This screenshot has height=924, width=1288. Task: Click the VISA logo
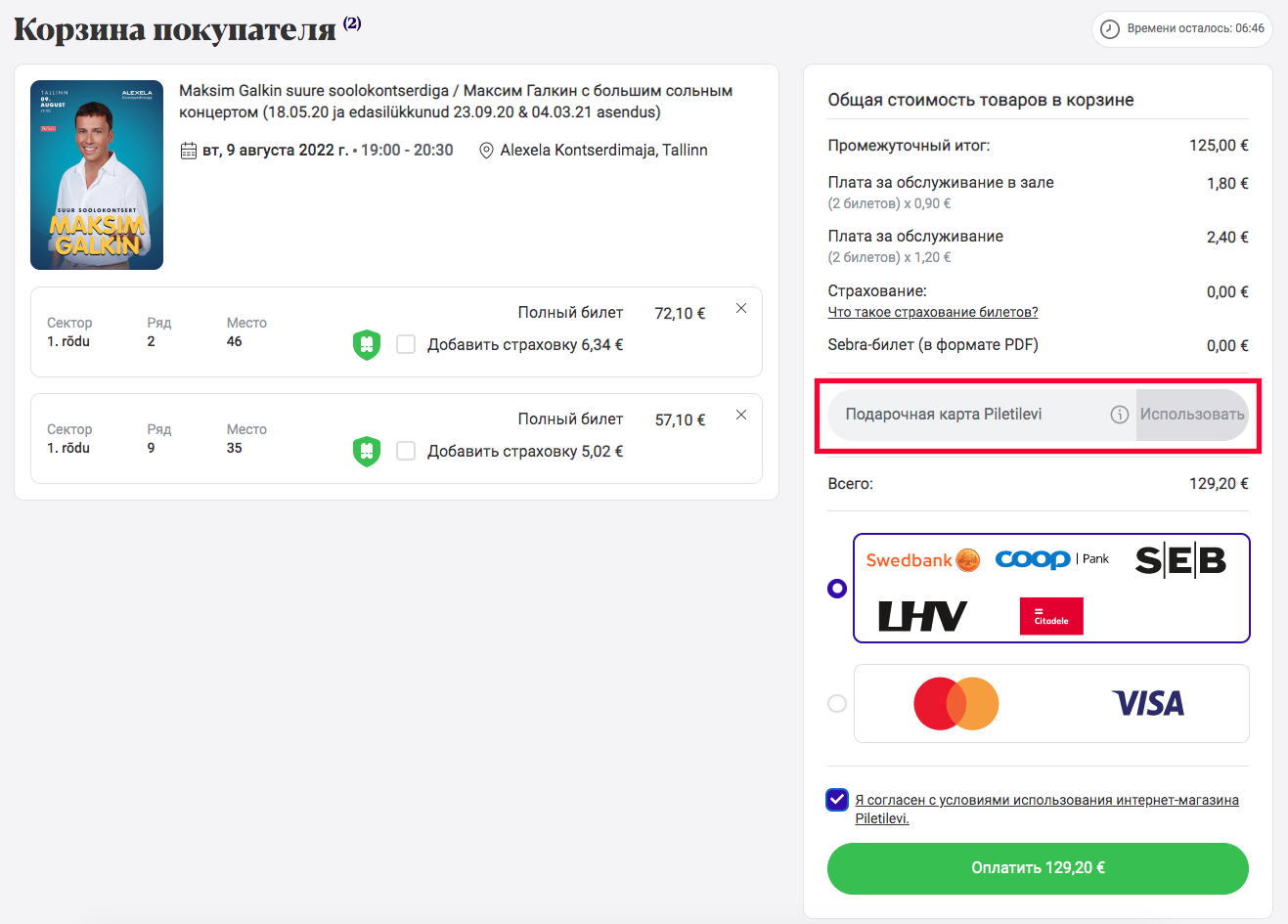coord(1148,703)
